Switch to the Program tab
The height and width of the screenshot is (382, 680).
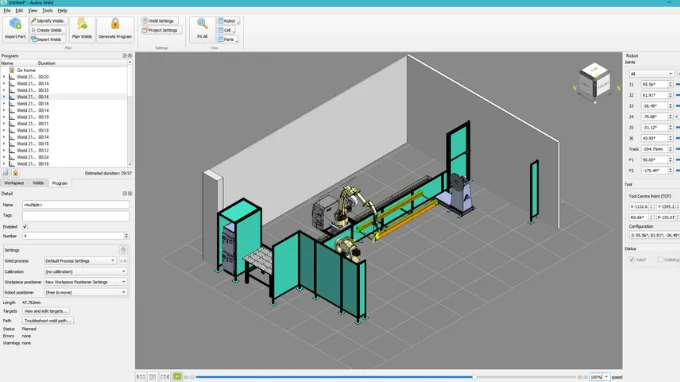pyautogui.click(x=59, y=183)
